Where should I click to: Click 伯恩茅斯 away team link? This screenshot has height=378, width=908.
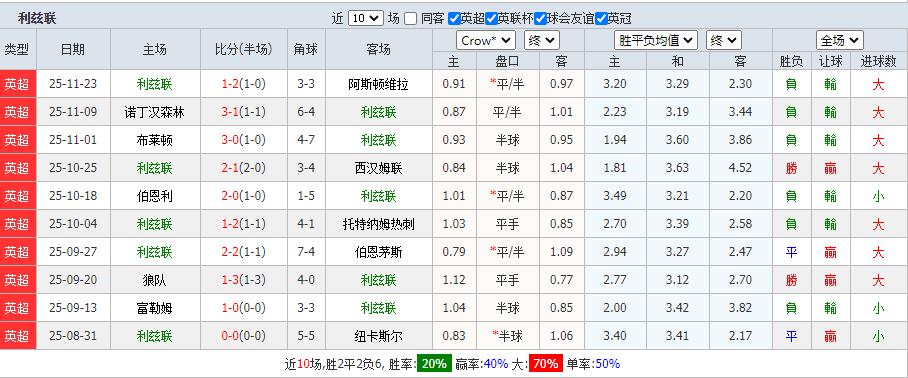[379, 252]
